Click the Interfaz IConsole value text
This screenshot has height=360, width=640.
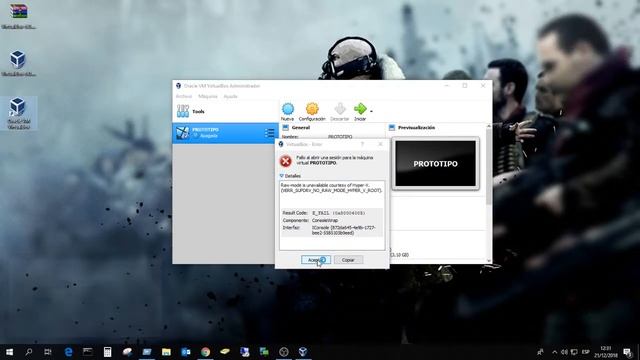[343, 230]
